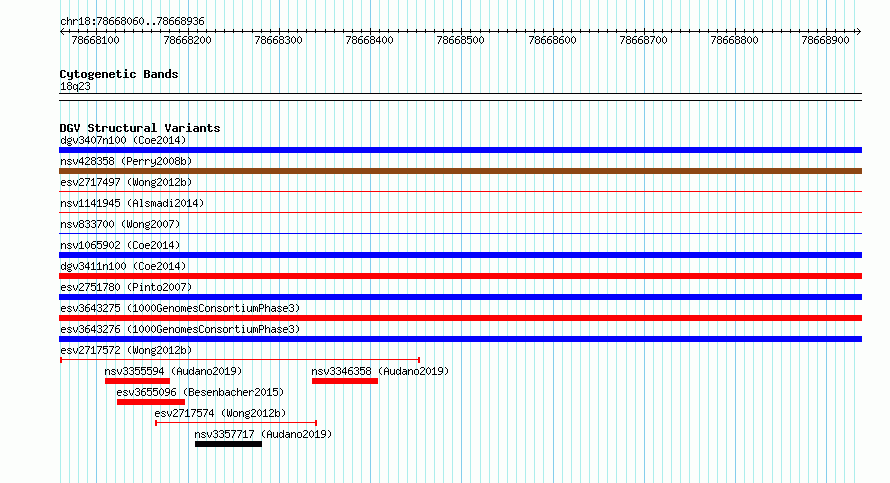Select the blue bar under dgv3407n100

[x=460, y=150]
